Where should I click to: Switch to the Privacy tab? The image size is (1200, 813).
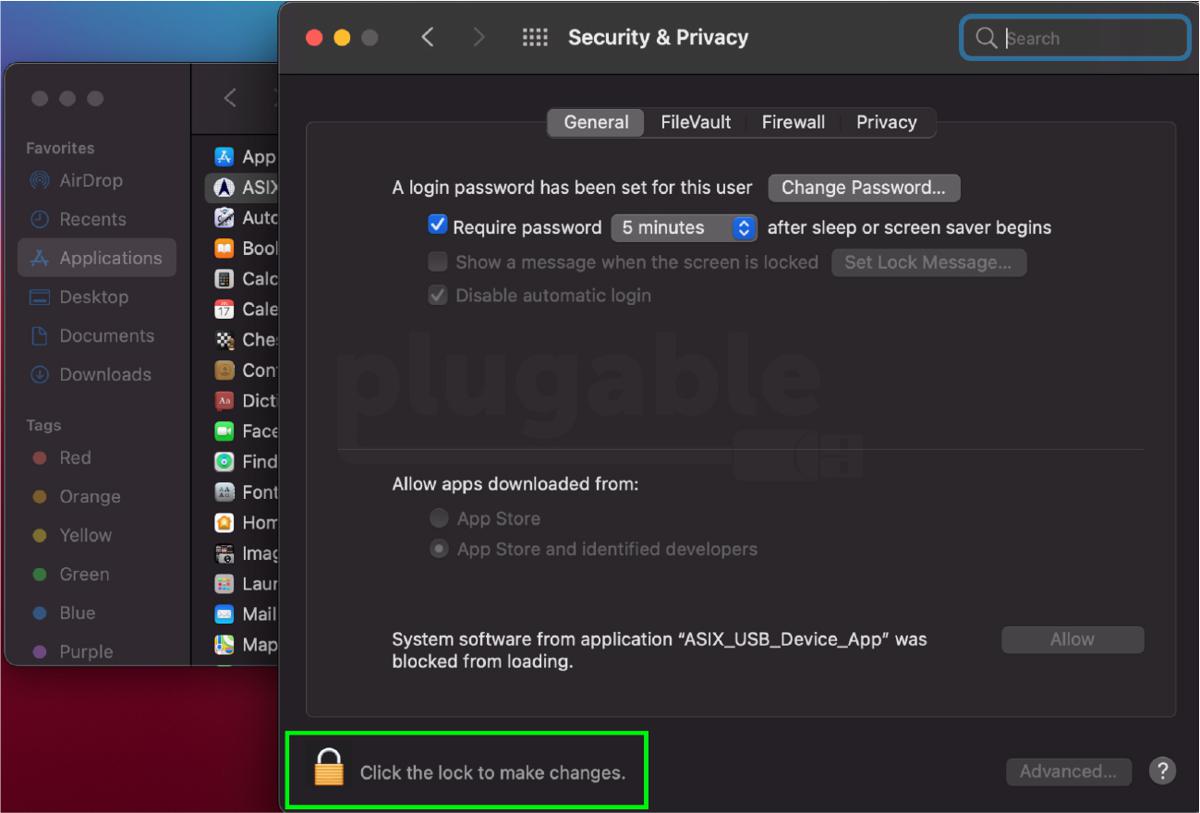(886, 122)
